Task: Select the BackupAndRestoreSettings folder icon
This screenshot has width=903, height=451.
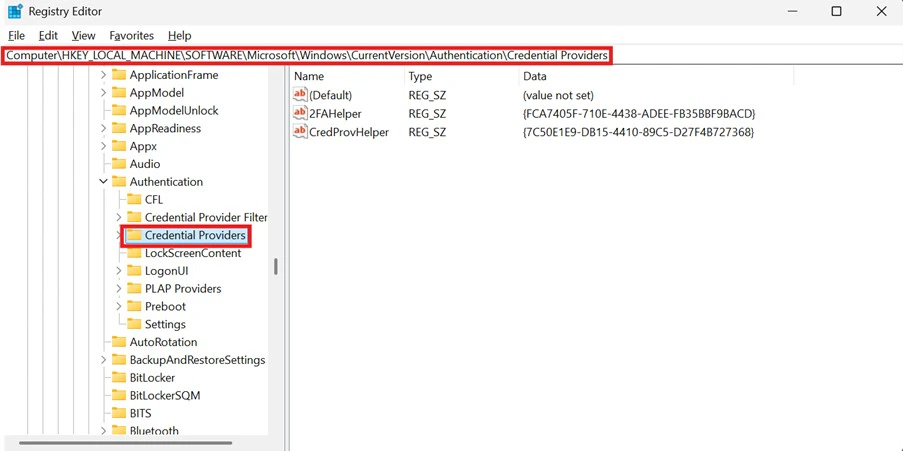Action: [x=119, y=361]
